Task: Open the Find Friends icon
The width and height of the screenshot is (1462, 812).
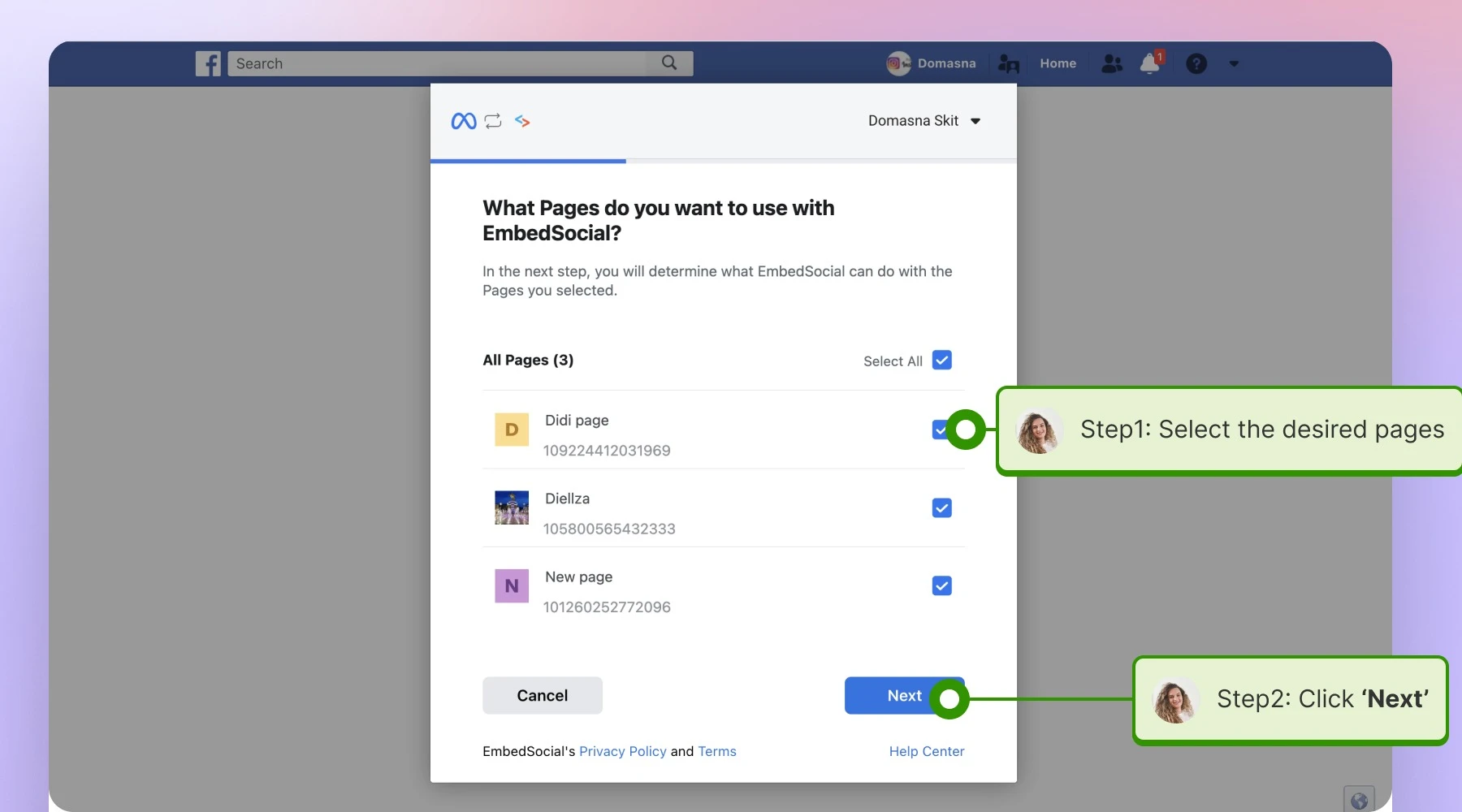Action: (1008, 63)
